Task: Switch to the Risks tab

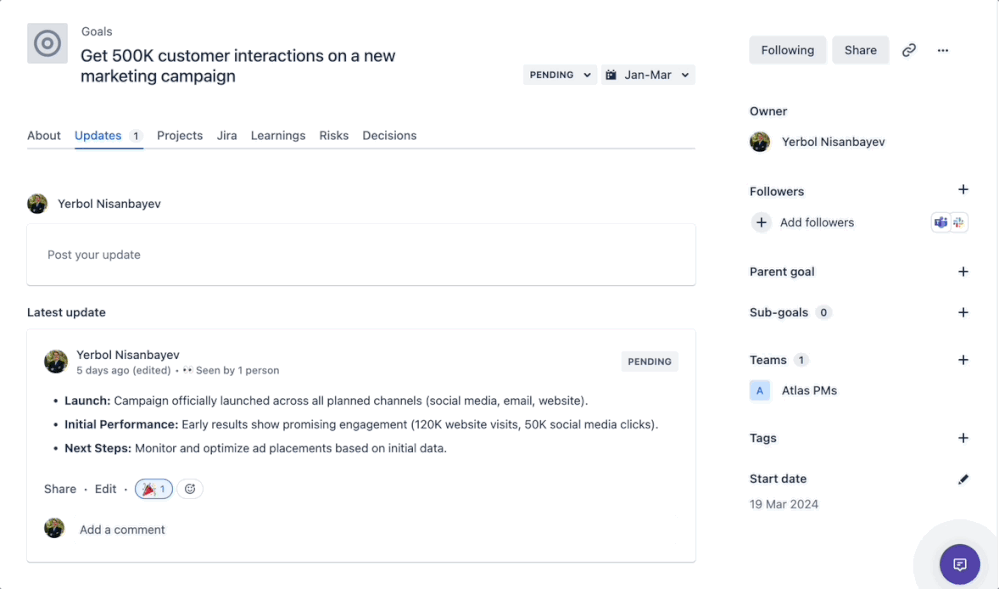Action: click(334, 136)
